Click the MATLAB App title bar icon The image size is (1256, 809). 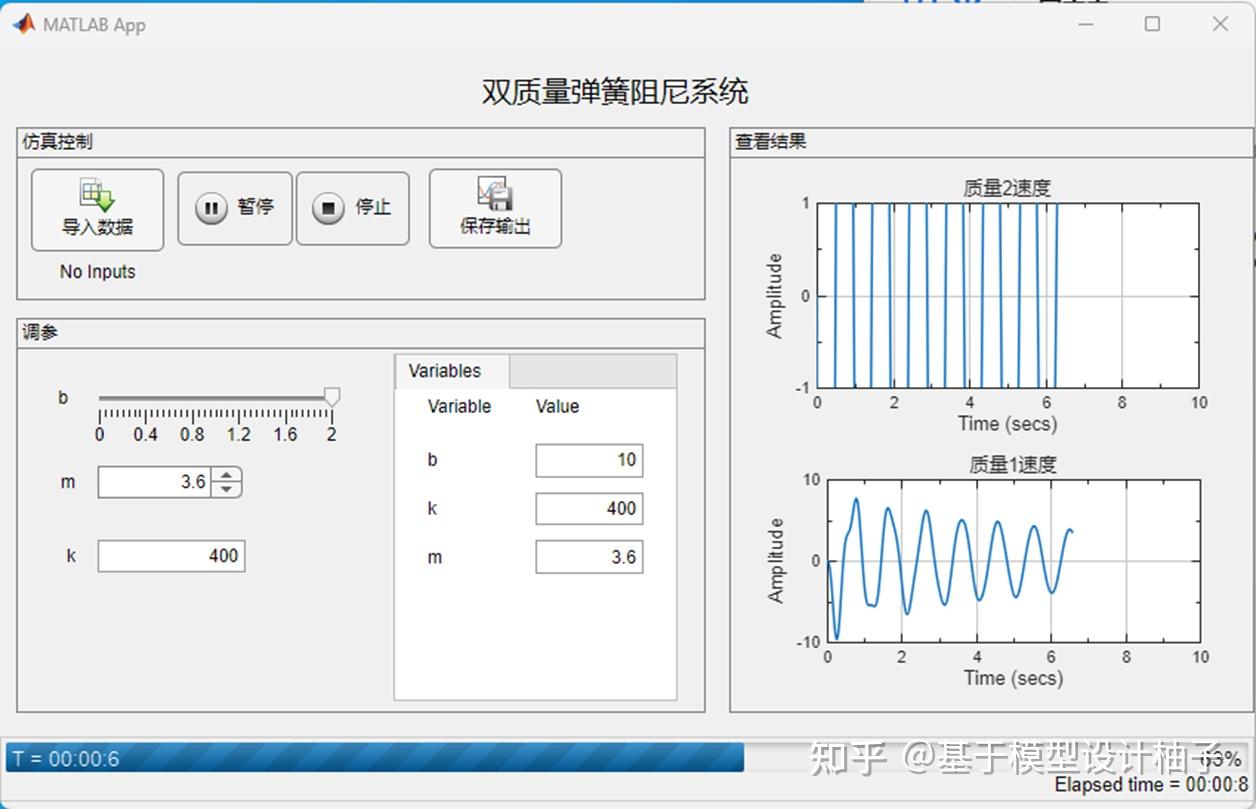(22, 23)
